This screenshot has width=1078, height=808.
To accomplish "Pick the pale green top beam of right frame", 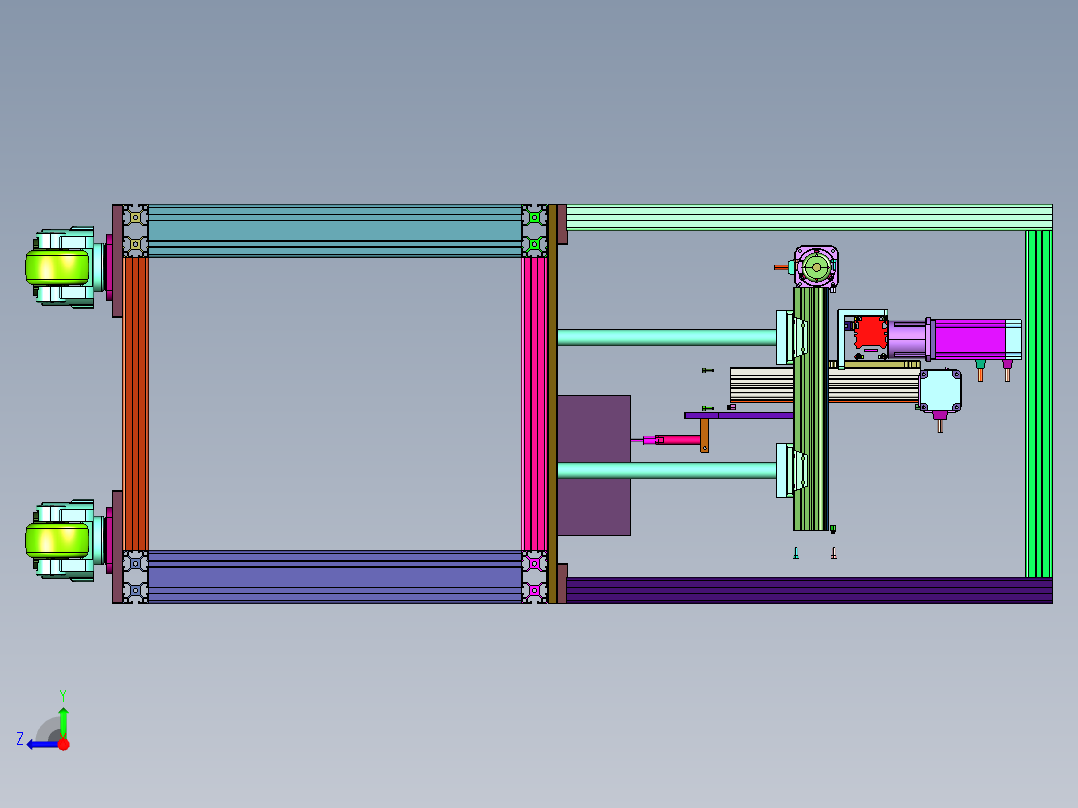I will tap(808, 217).
